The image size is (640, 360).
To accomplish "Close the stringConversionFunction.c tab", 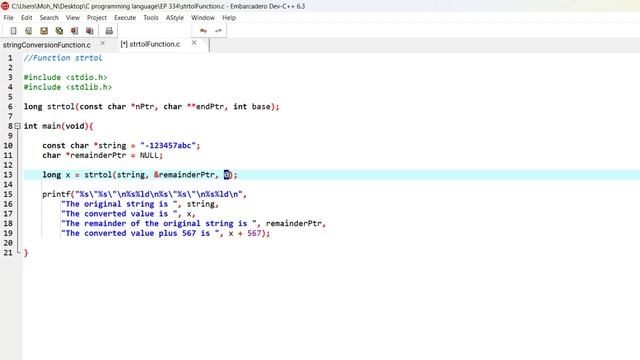I will (x=102, y=43).
